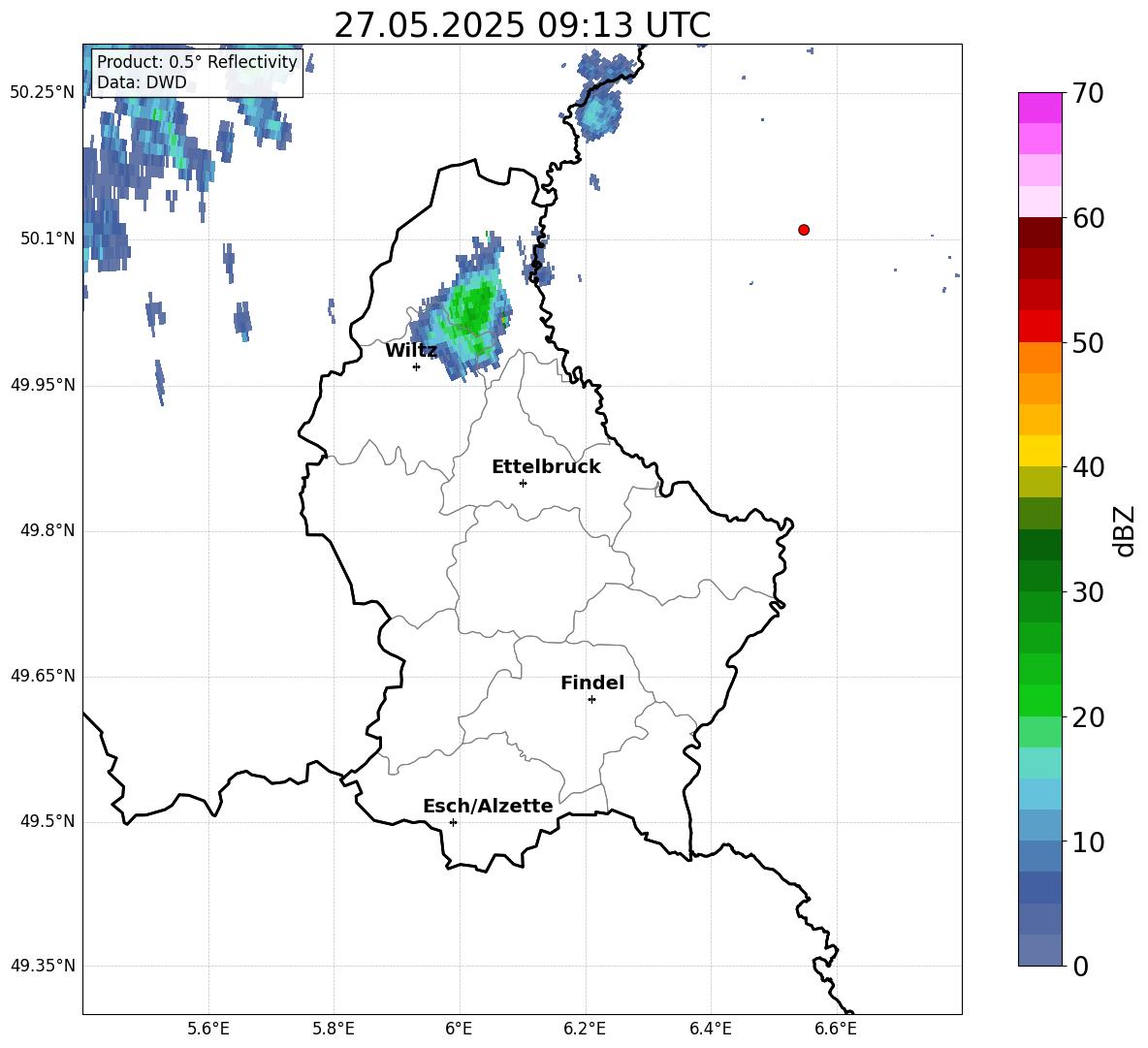Click the Ettelbruck city label
Viewport: 1148px width, 1048px height.
pyautogui.click(x=546, y=467)
